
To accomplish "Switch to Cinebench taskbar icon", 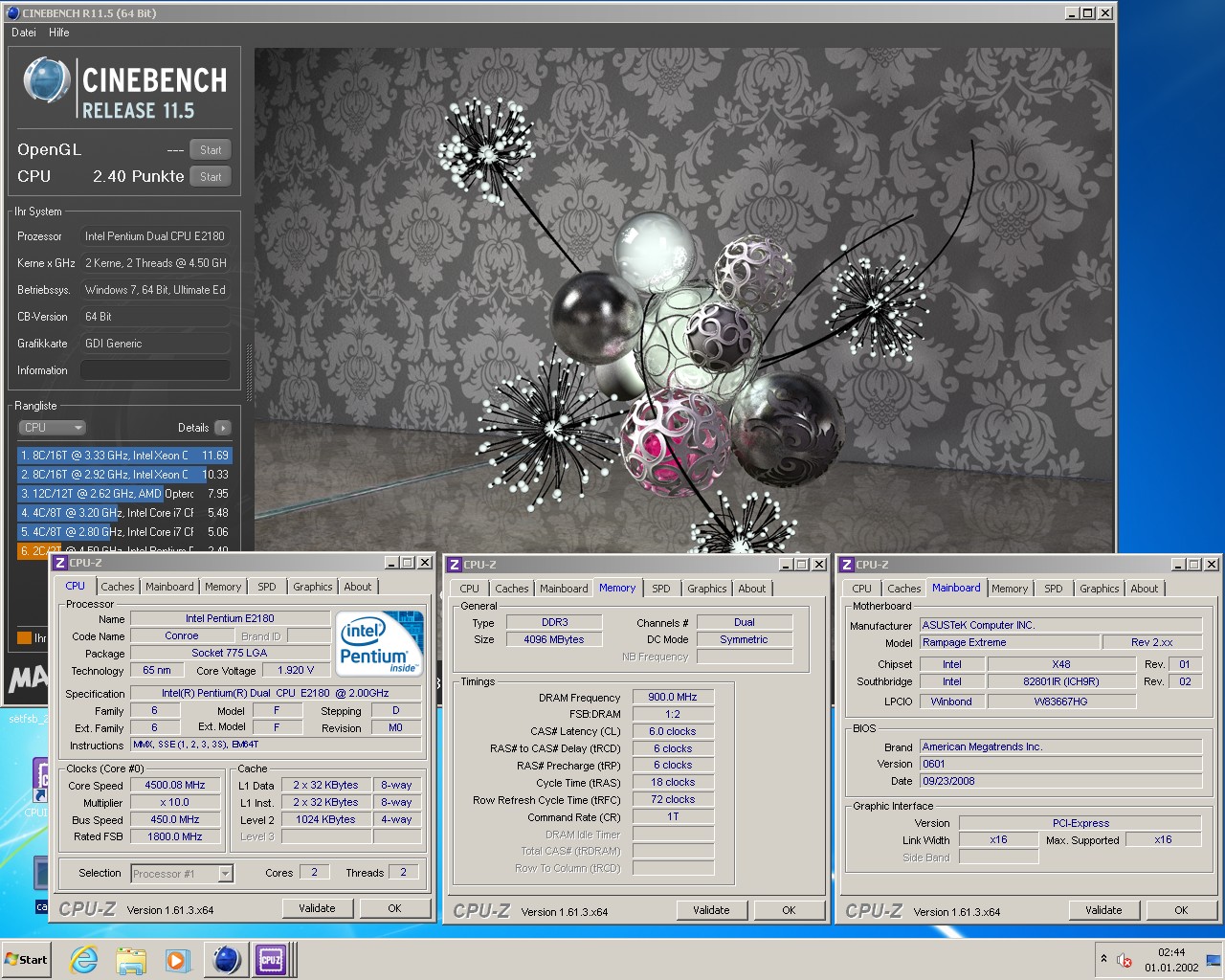I will [x=226, y=959].
